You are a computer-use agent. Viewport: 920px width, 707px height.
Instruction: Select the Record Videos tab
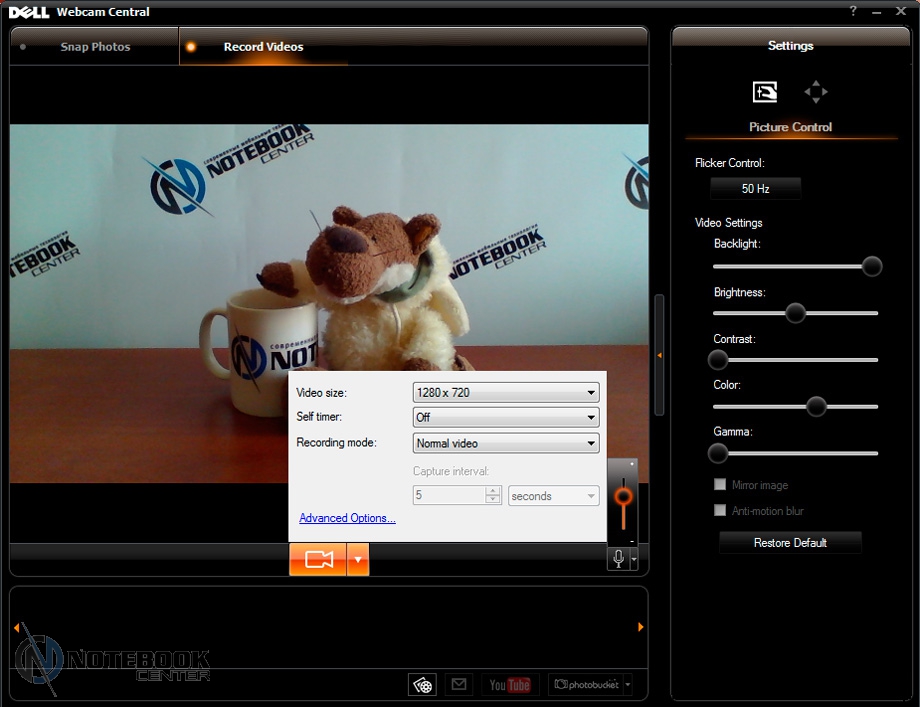click(263, 47)
